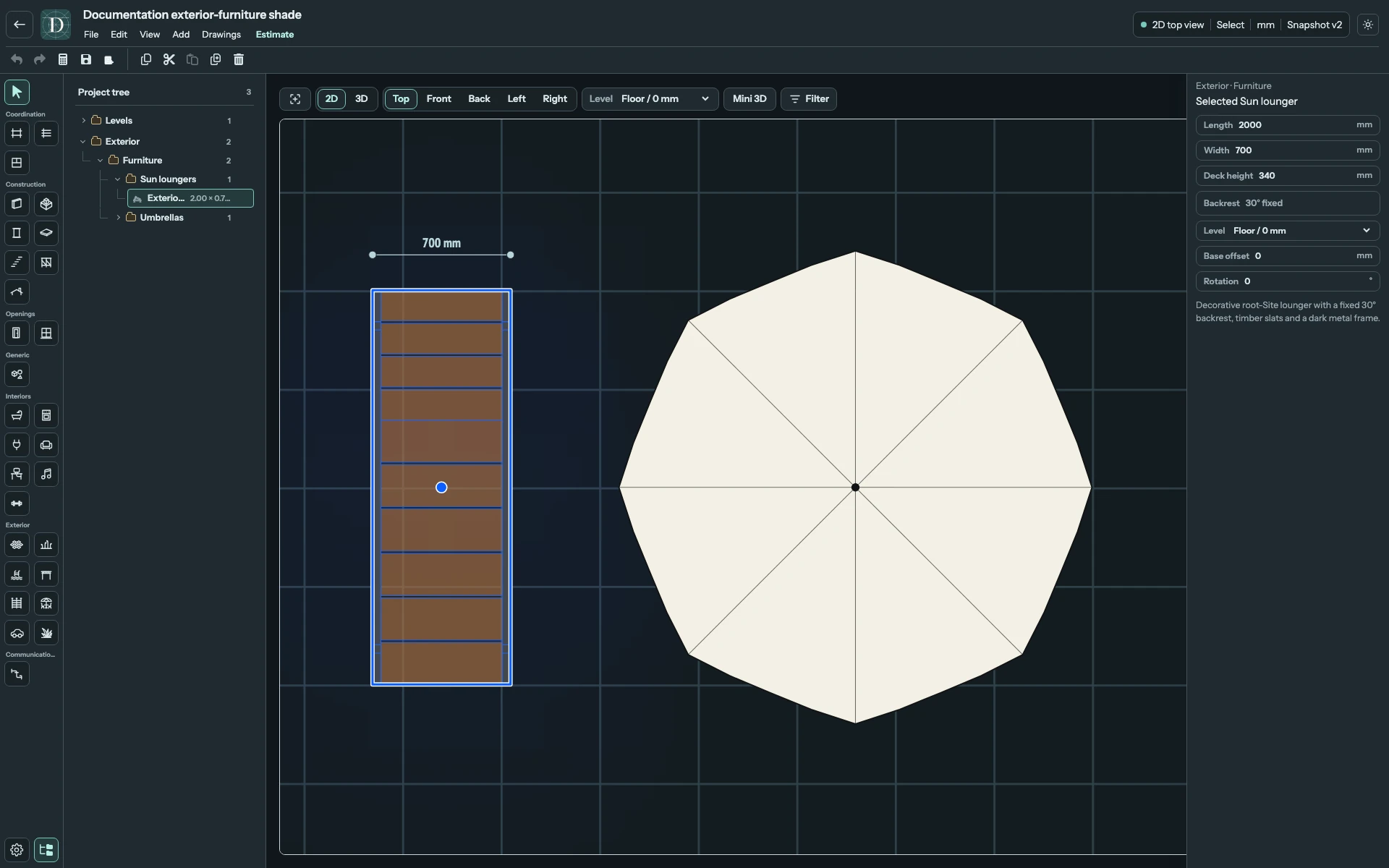This screenshot has width=1389, height=868.
Task: Choose the door opening tool
Action: click(17, 333)
